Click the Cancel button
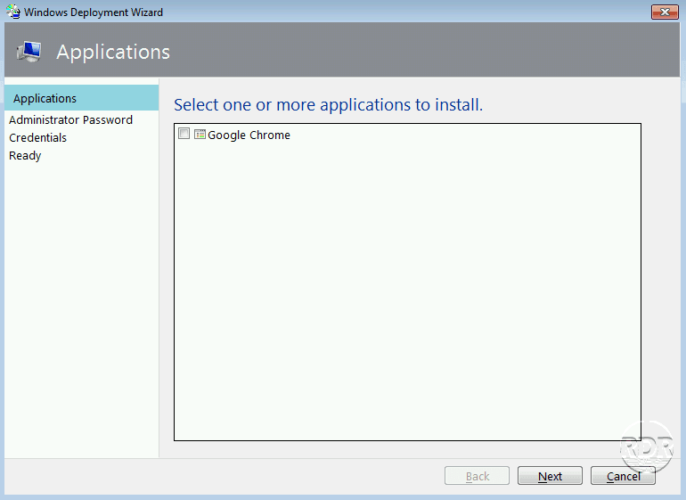The width and height of the screenshot is (686, 500). click(x=623, y=476)
